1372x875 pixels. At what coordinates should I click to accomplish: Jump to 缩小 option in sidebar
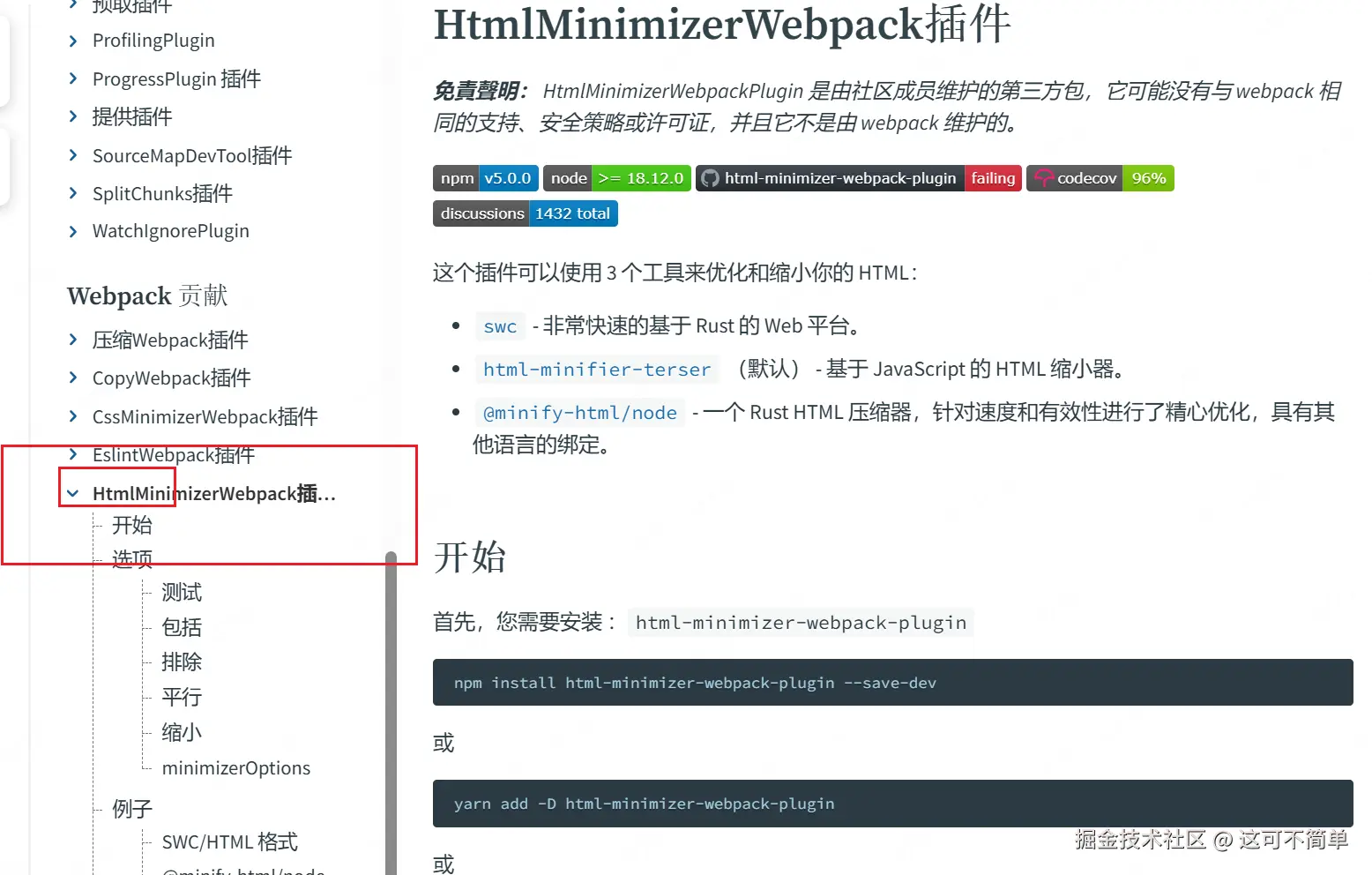click(x=182, y=732)
